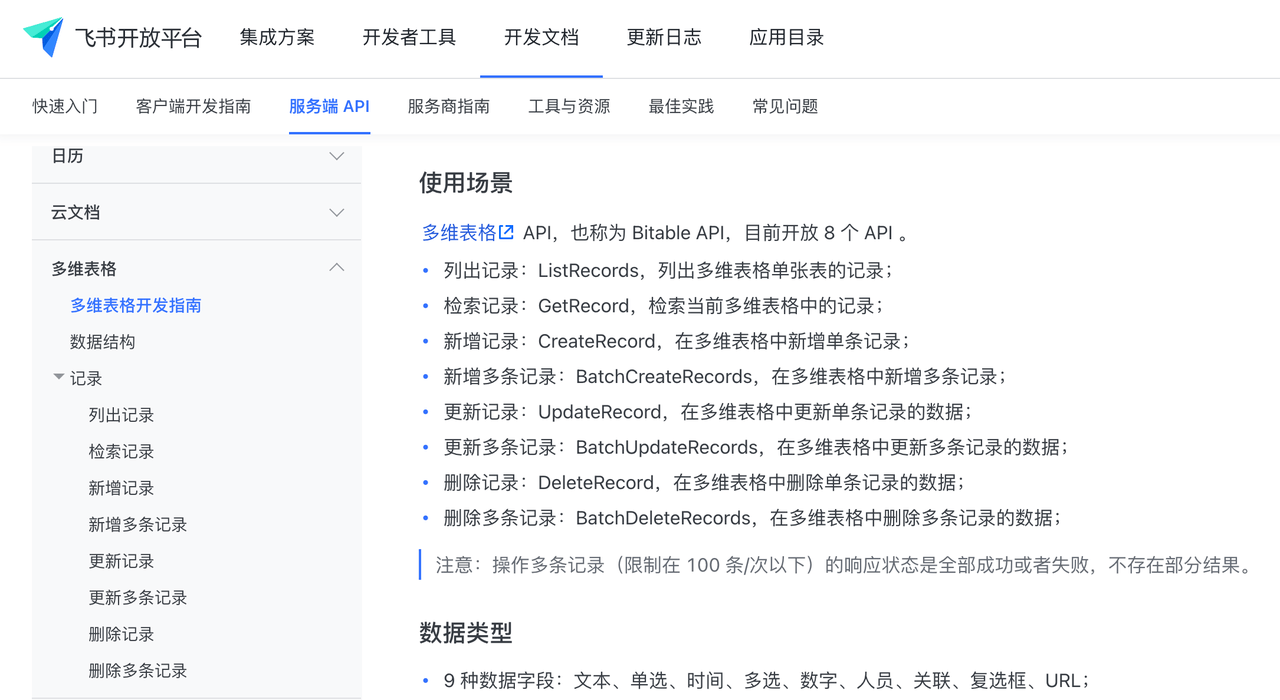This screenshot has width=1280, height=700.
Task: Open 删除多条记录 sidebar page
Action: (x=138, y=671)
